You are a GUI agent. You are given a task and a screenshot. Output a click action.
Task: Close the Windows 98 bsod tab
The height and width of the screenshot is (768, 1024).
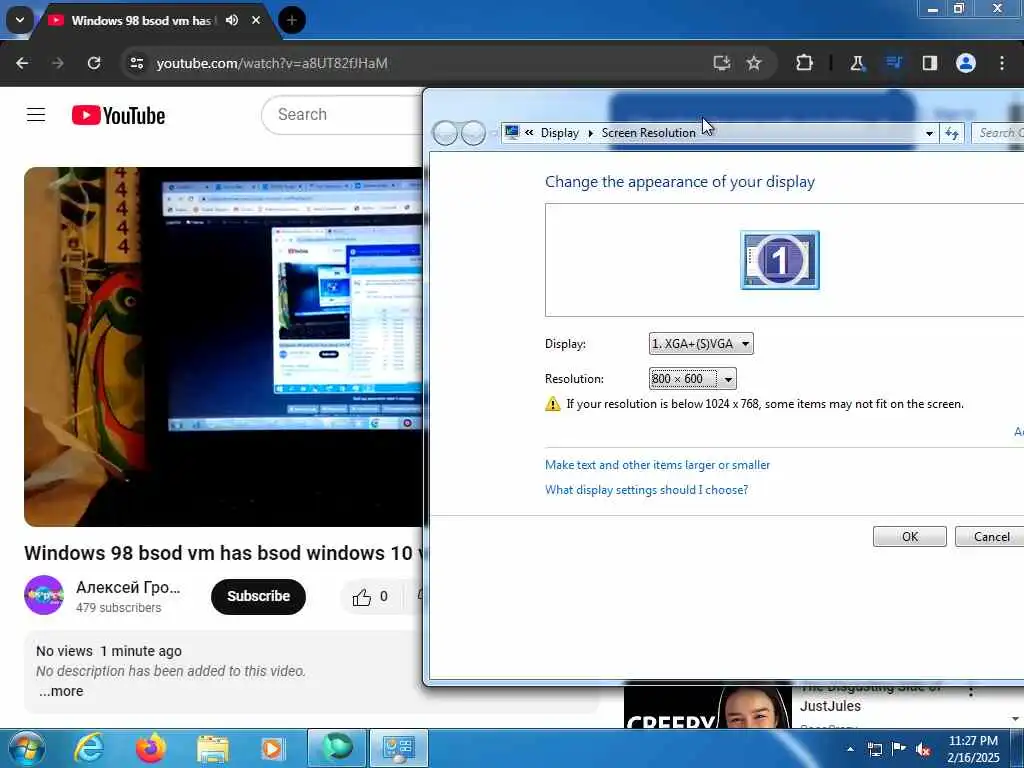point(256,20)
